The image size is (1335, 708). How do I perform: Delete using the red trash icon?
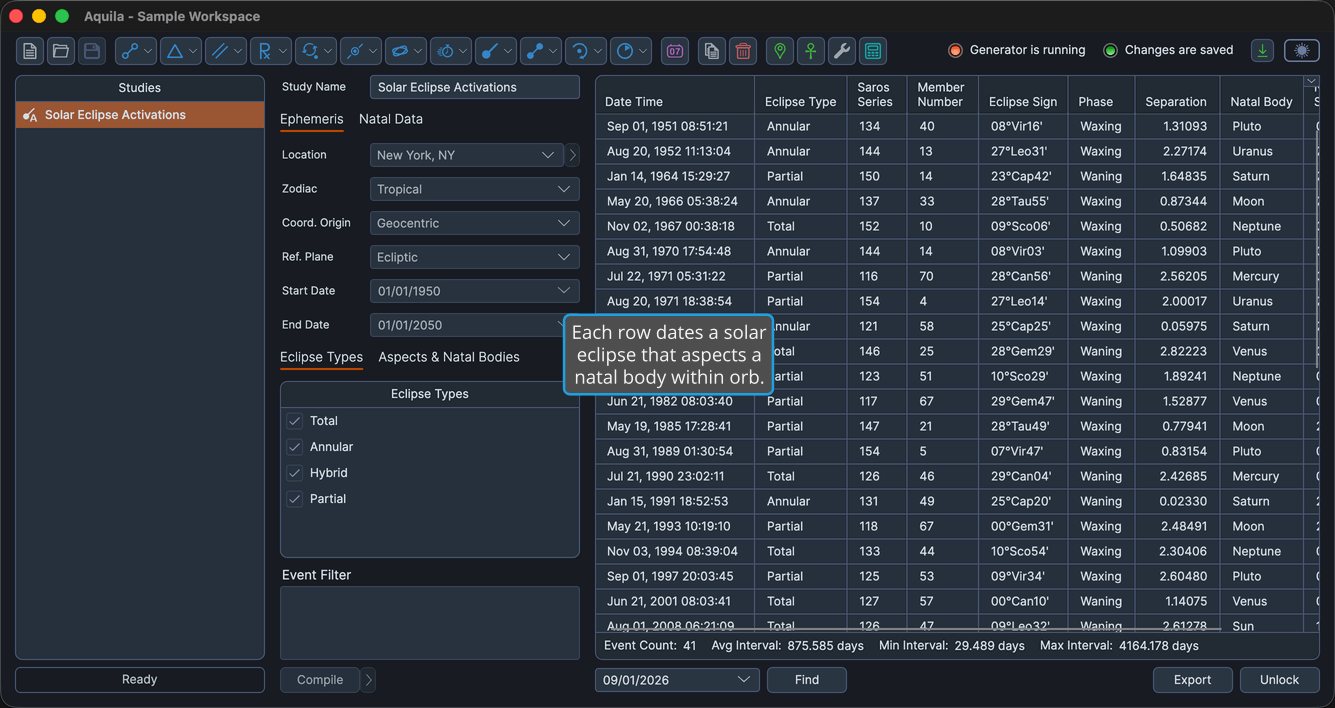743,51
